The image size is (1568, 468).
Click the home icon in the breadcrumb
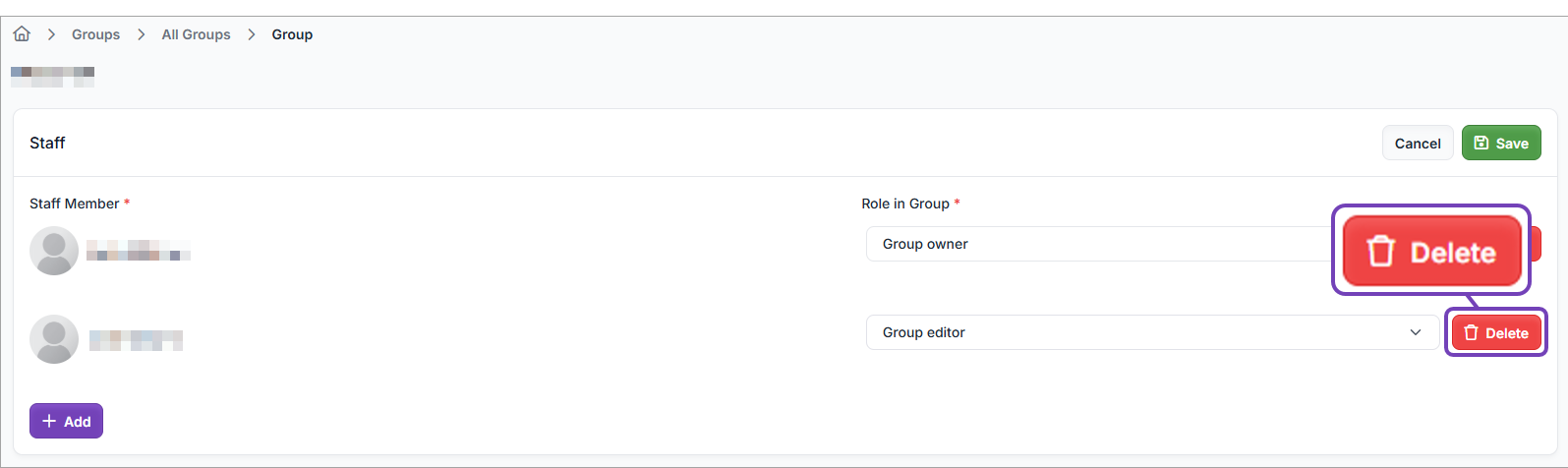point(22,34)
